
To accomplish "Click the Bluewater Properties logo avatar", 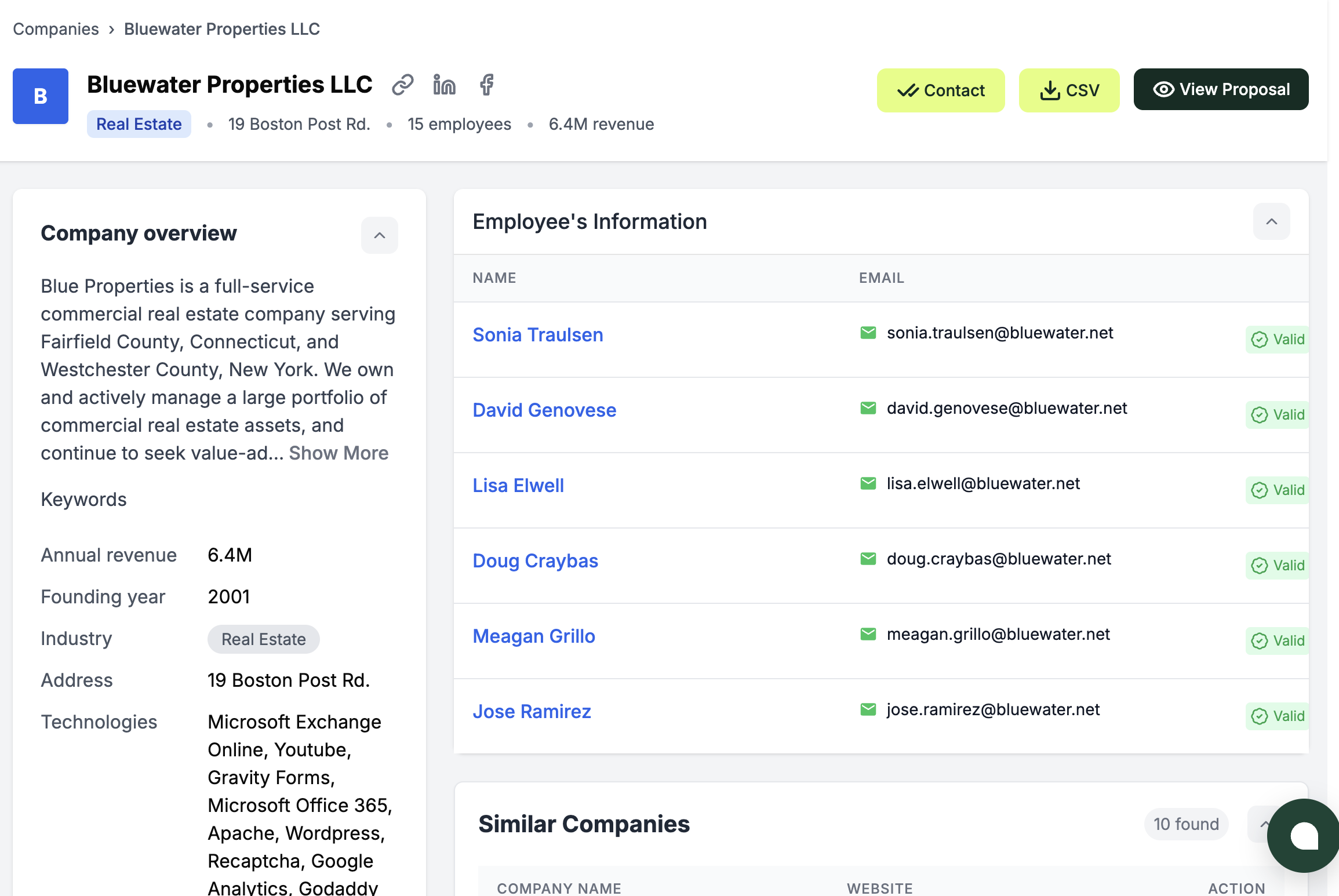I will tap(40, 96).
